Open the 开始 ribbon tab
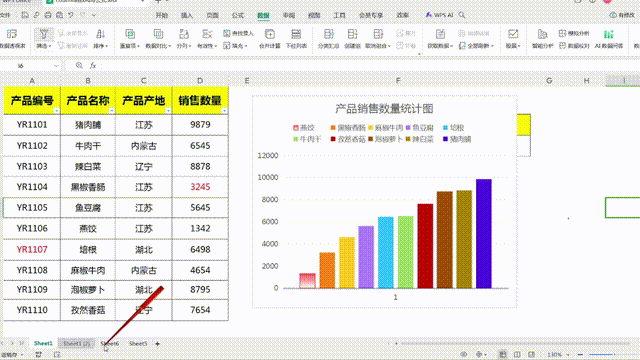This screenshot has width=640, height=360. pos(162,15)
